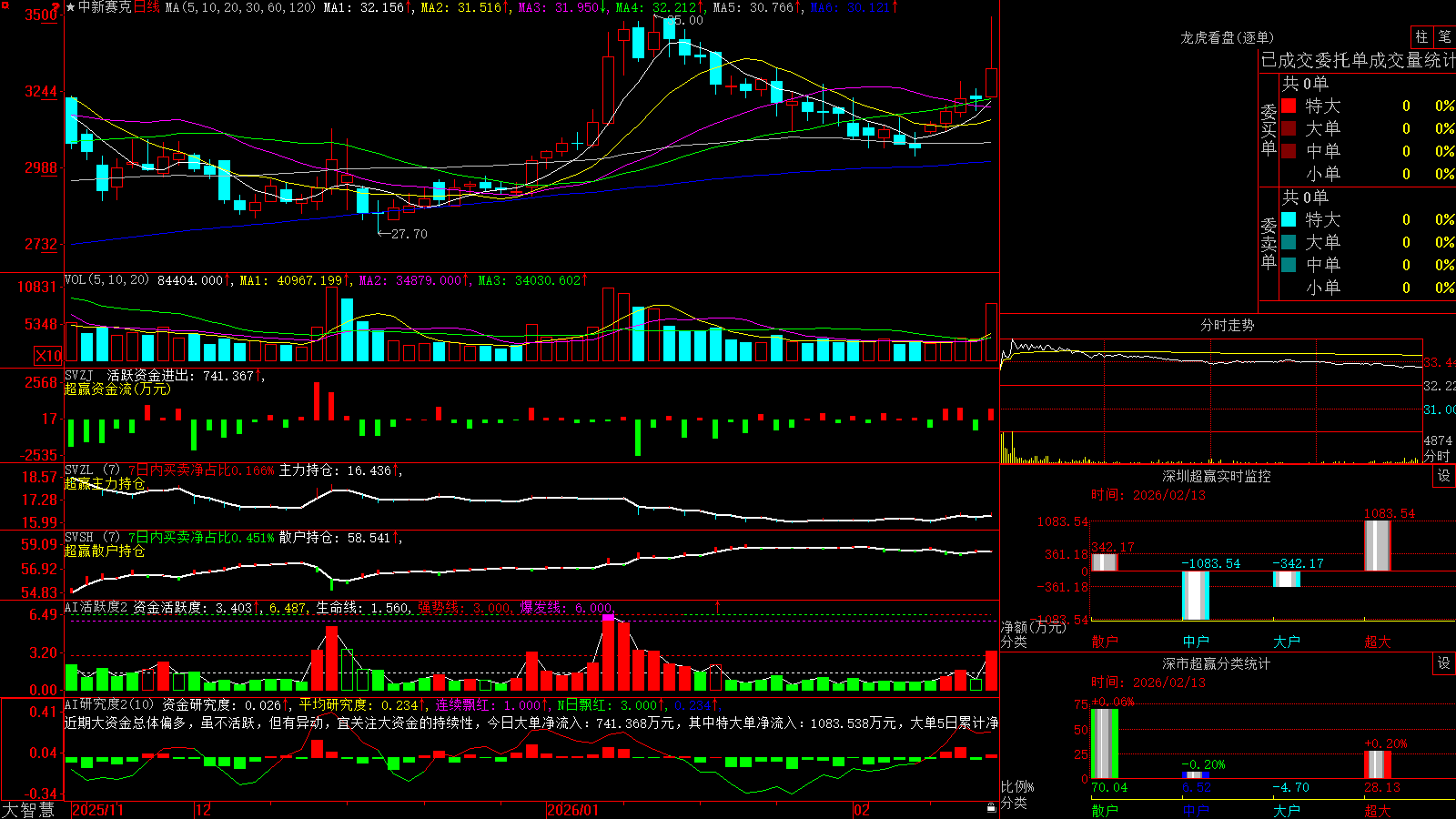
Task: Click the SVZJ indicator label
Action: (x=79, y=375)
